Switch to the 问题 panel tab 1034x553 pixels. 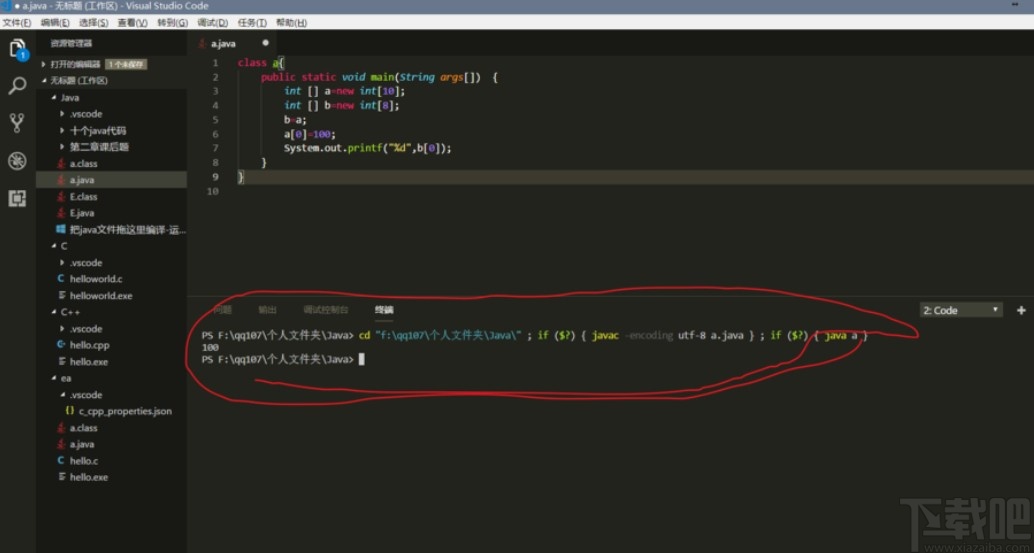(x=222, y=310)
